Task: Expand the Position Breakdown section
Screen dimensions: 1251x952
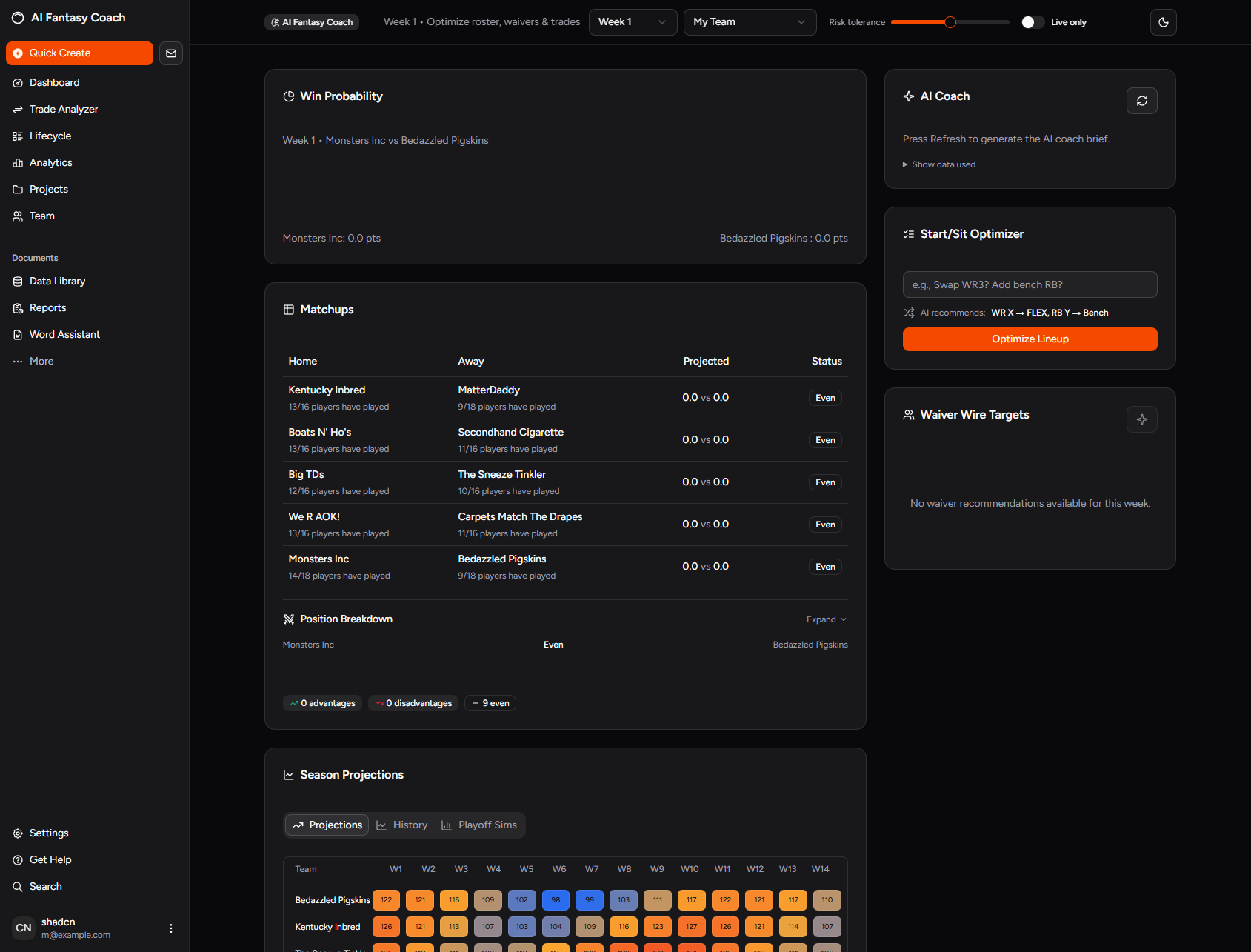Action: [x=826, y=619]
